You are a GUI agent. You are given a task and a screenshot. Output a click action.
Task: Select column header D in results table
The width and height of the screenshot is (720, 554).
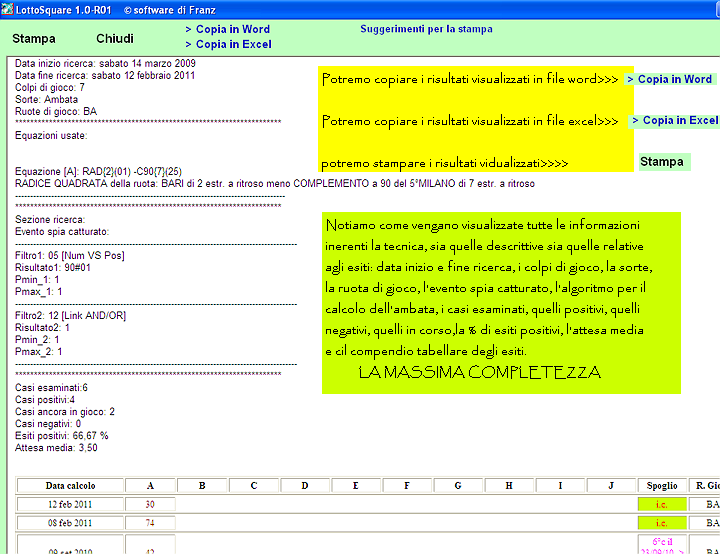point(305,486)
